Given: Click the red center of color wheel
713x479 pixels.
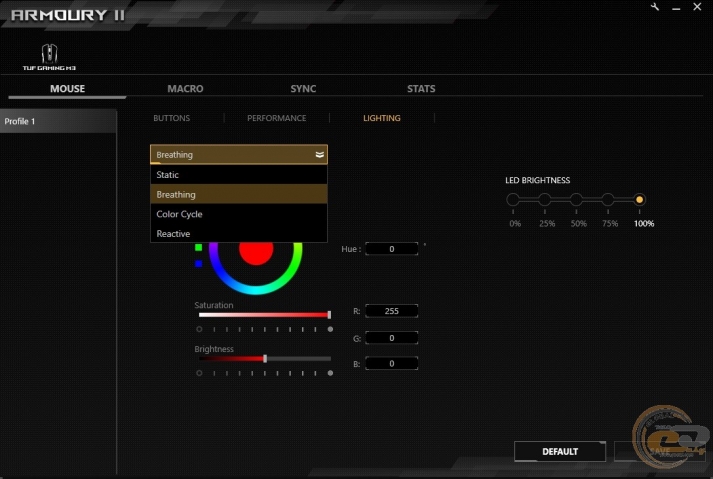Looking at the screenshot, I should click(256, 252).
